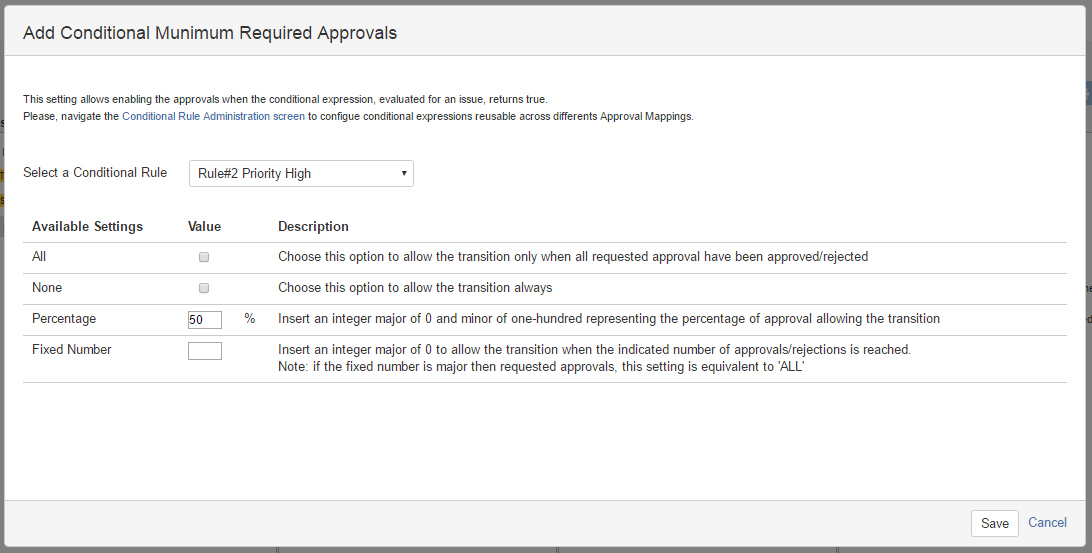Screen dimensions: 1092x553
Task: Open the Select a Conditional Rule dropdown
Action: [x=301, y=173]
